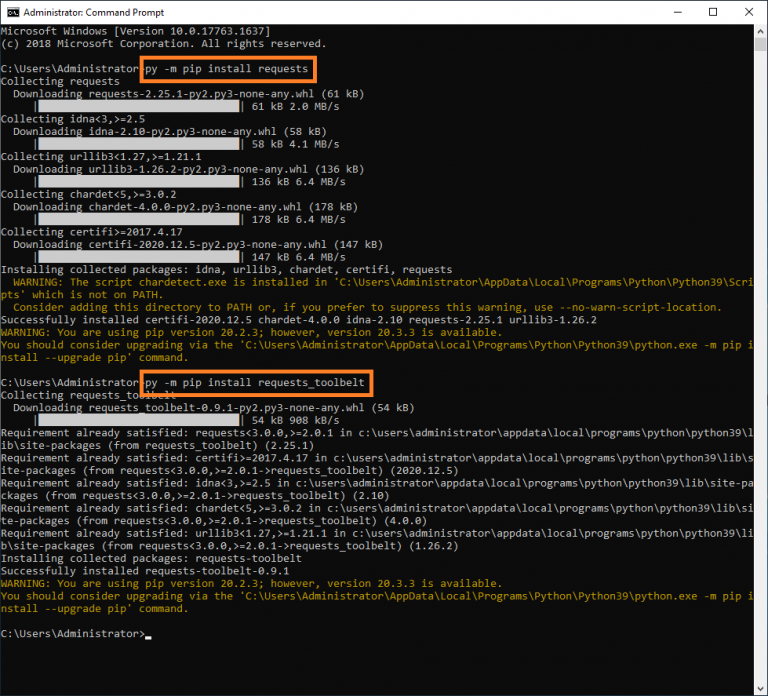This screenshot has height=696, width=768.
Task: Click the 147 kB 6.4 MB/s progress bar
Action: (x=139, y=257)
